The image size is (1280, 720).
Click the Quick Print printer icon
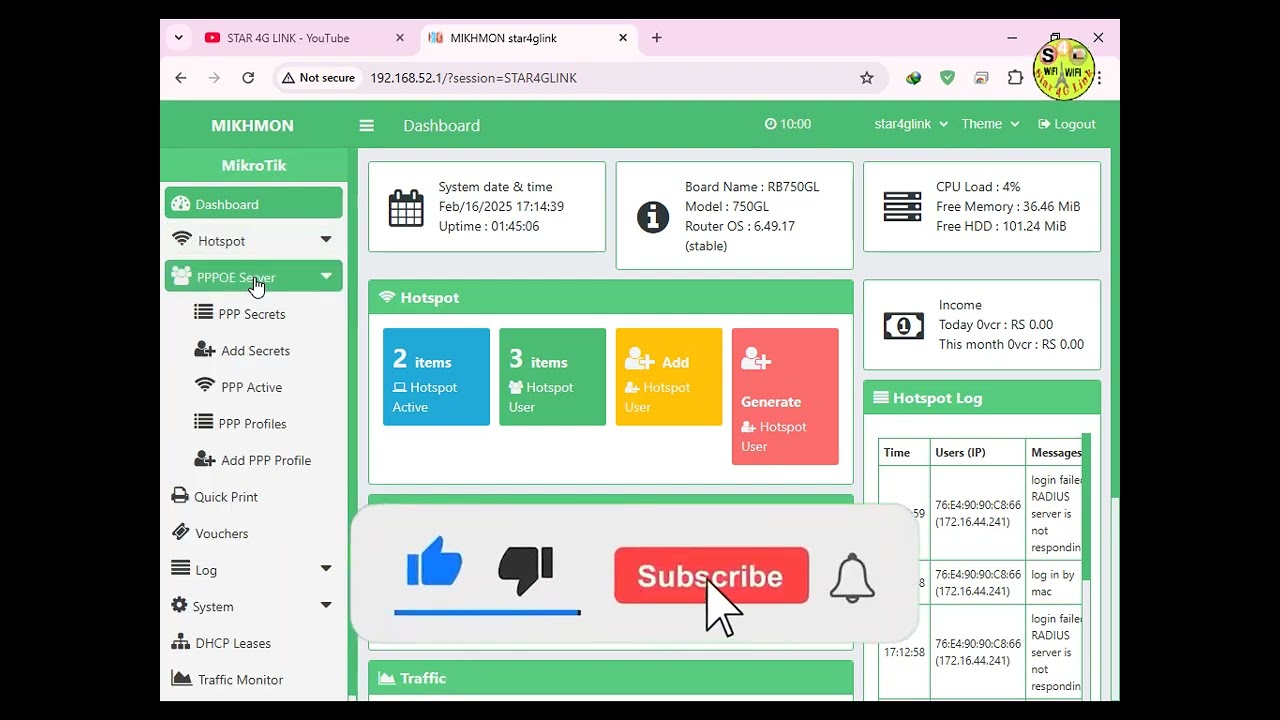180,495
